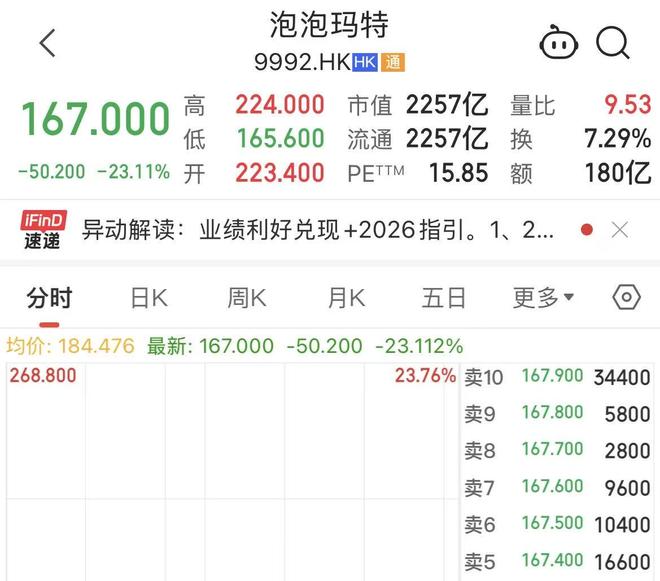660x581 pixels.
Task: Tap the high price 224.000
Action: (280, 105)
